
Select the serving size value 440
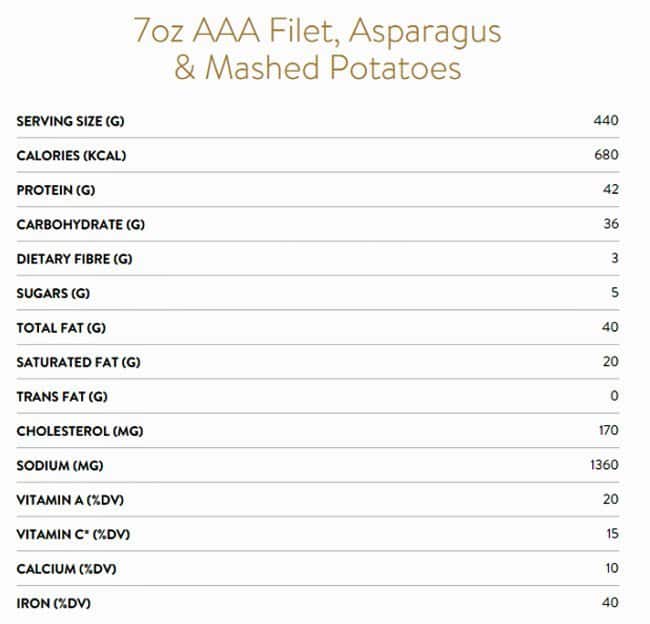606,121
